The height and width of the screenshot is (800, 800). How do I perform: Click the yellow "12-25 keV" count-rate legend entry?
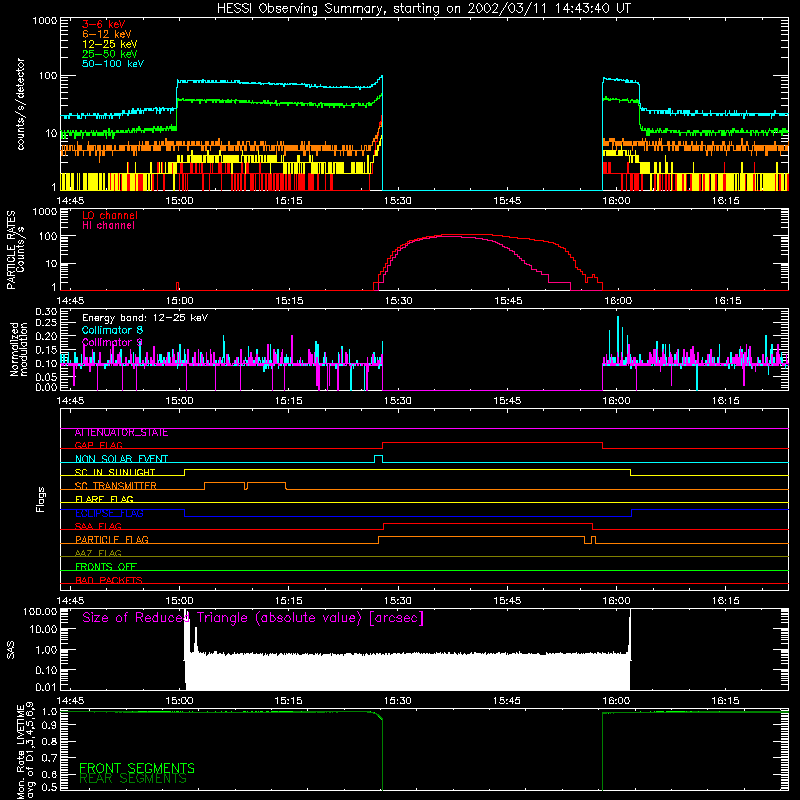110,44
